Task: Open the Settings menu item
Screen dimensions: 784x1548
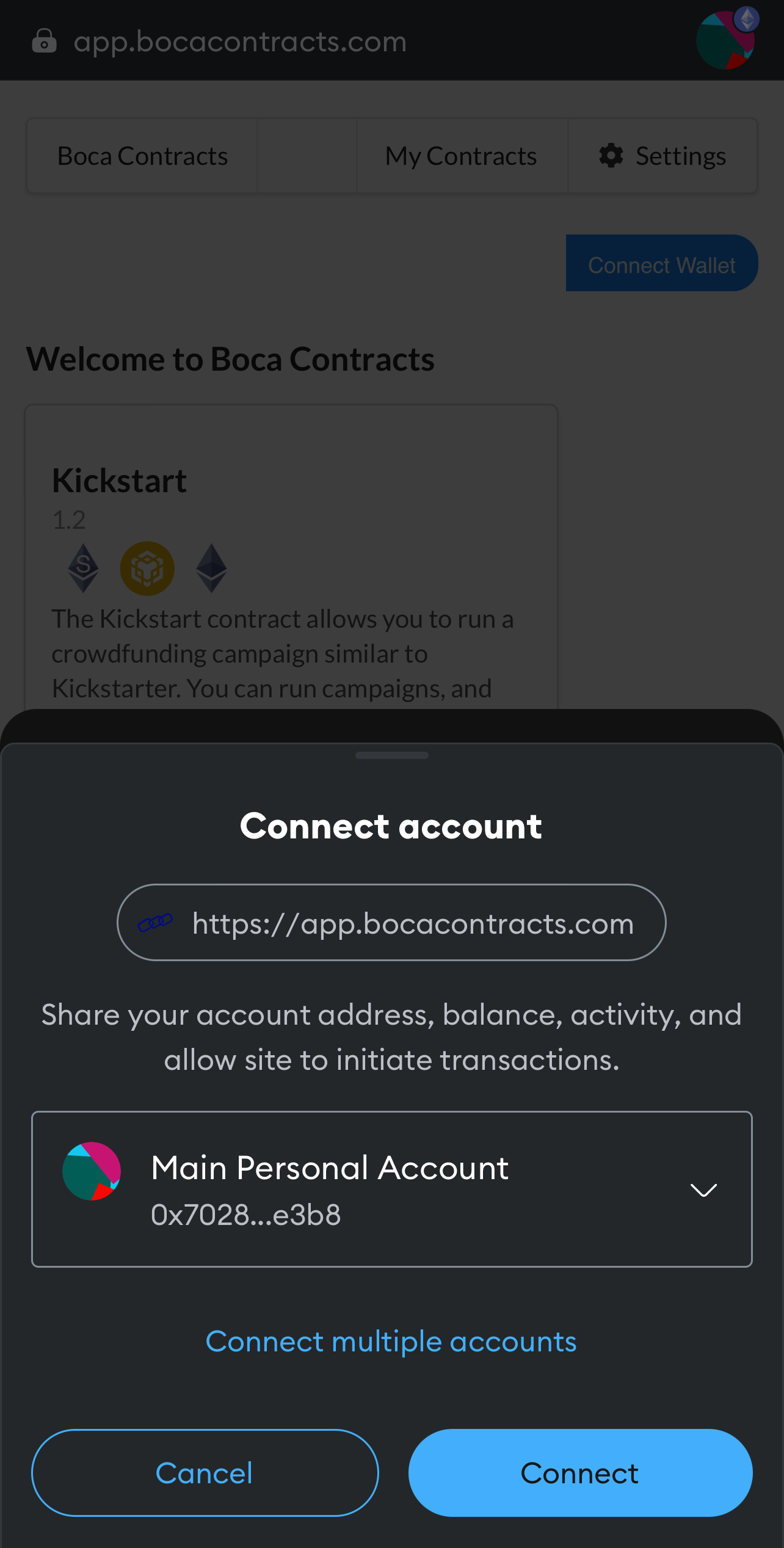Action: pyautogui.click(x=663, y=156)
